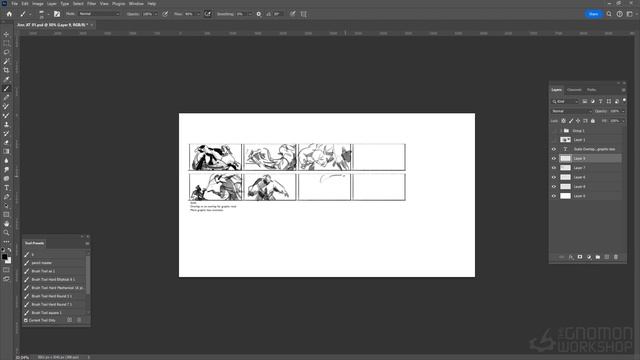Viewport: 640px width, 360px height.
Task: Open the Window menu
Action: (x=136, y=4)
